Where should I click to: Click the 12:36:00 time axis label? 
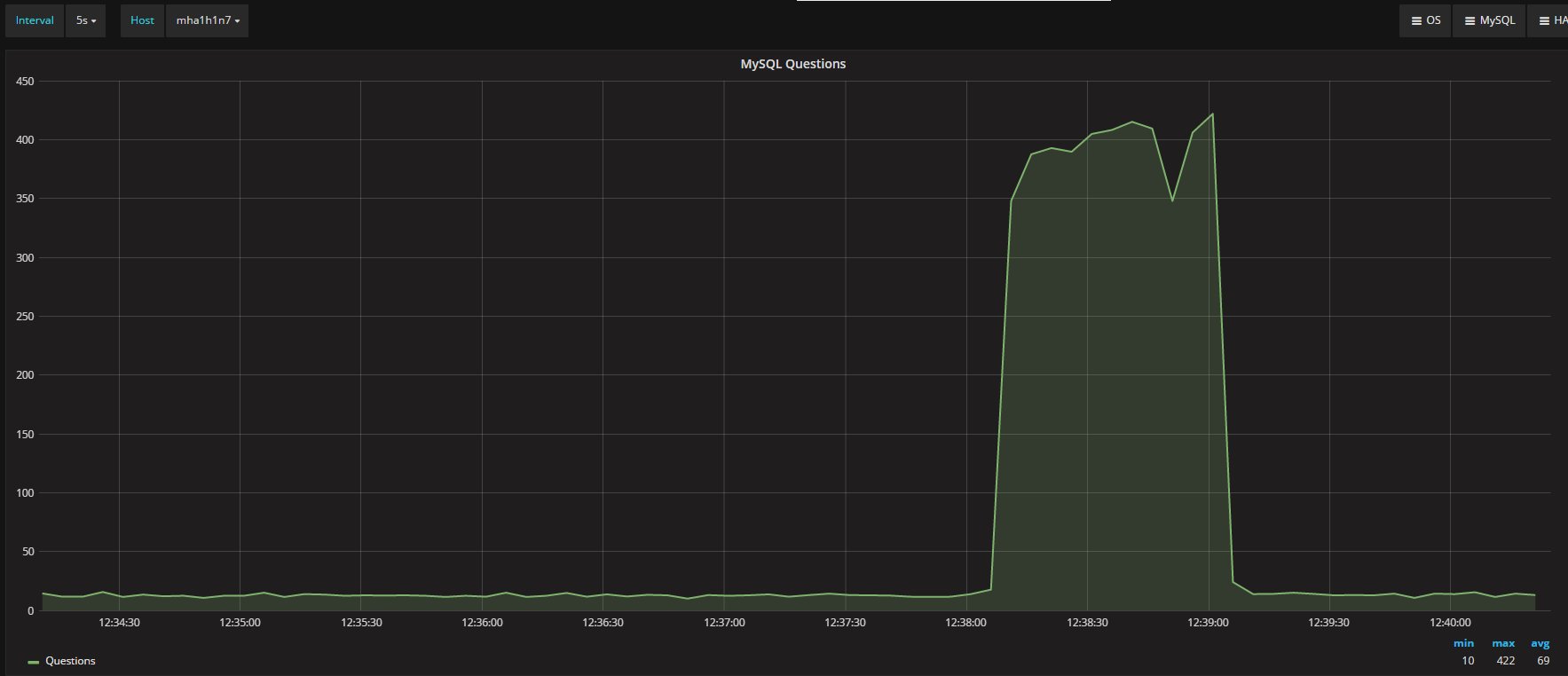point(482,623)
